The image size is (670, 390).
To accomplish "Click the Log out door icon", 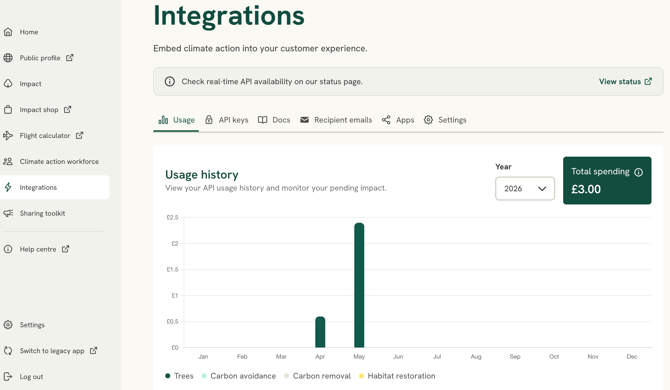I will [8, 377].
